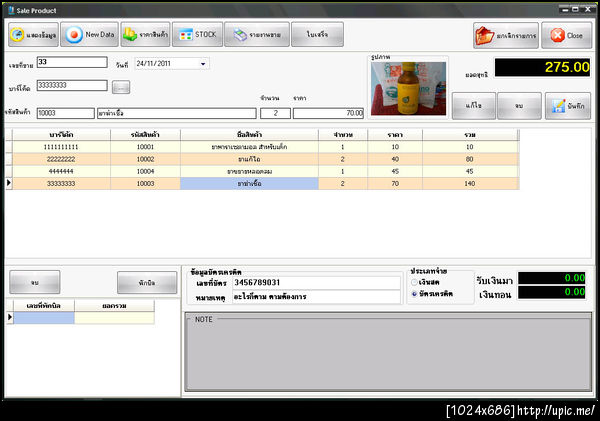Open the STOCK button
Image resolution: width=600 pixels, height=421 pixels.
pyautogui.click(x=197, y=35)
